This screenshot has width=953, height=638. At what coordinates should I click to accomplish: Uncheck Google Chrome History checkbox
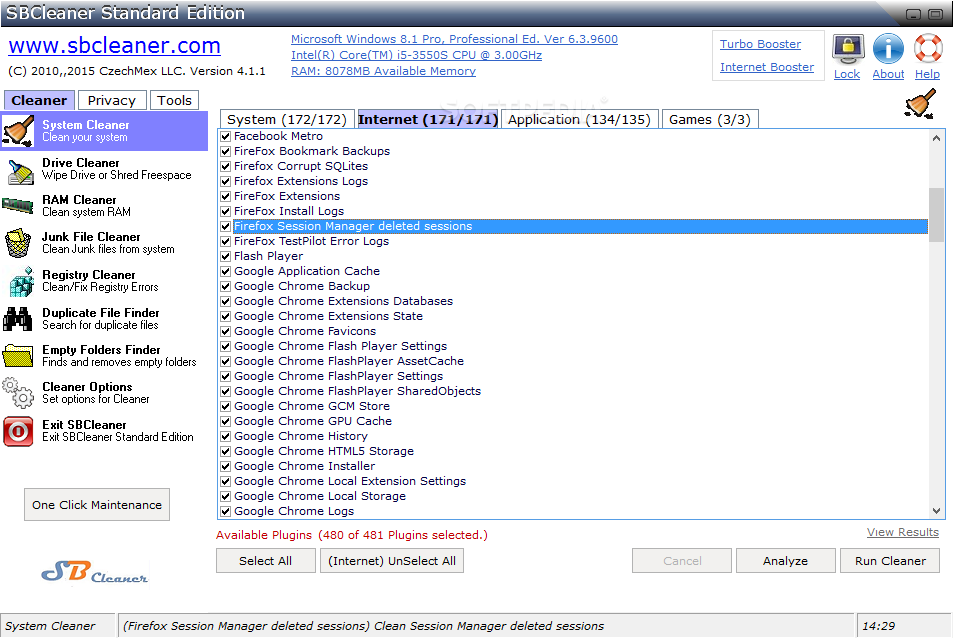click(225, 436)
